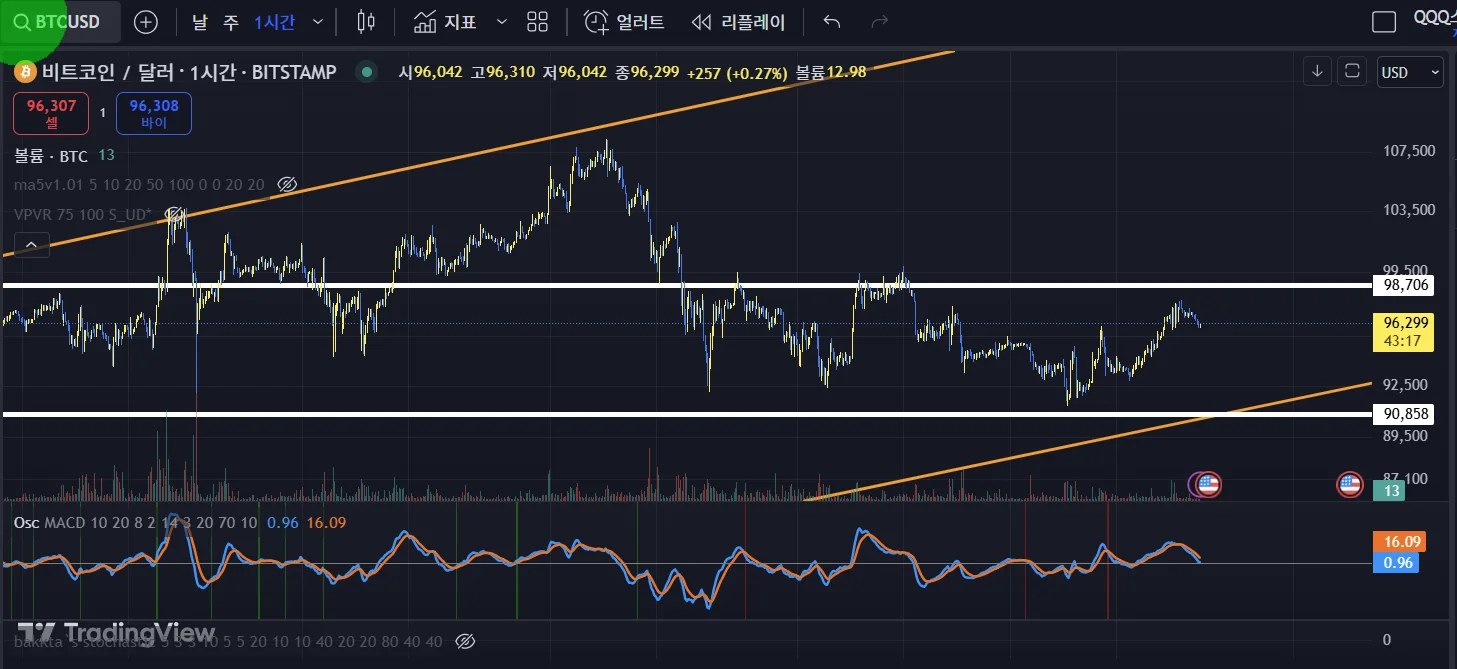Toggle visibility of ma5v1.01 indicator
The width and height of the screenshot is (1457, 669).
point(287,185)
